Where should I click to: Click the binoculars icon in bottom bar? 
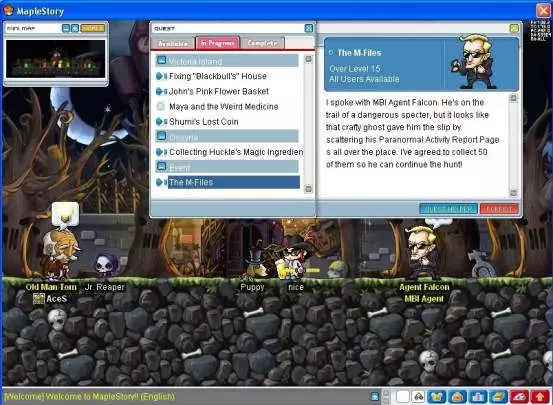pos(419,397)
